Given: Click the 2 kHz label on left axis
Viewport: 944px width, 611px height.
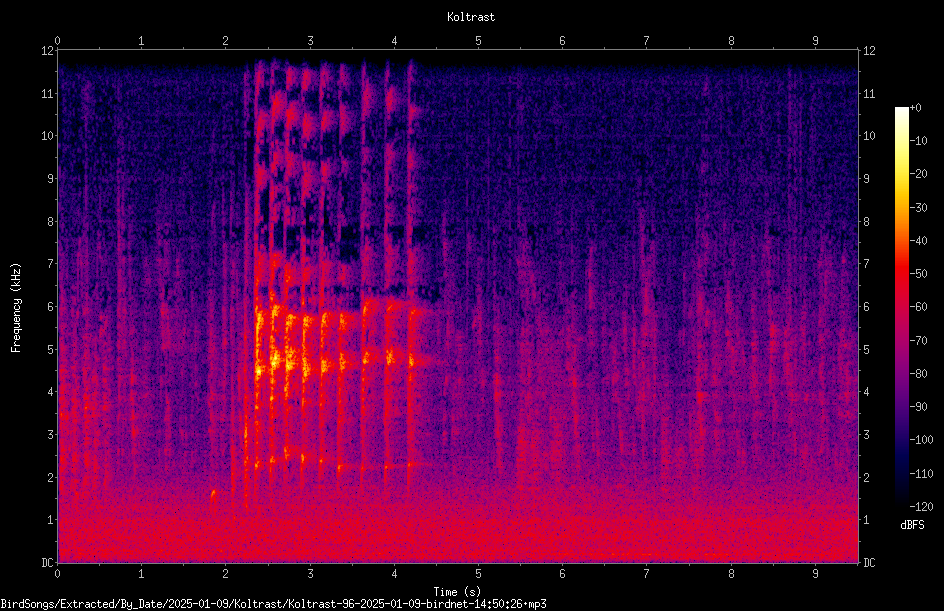Looking at the screenshot, I should pos(51,477).
